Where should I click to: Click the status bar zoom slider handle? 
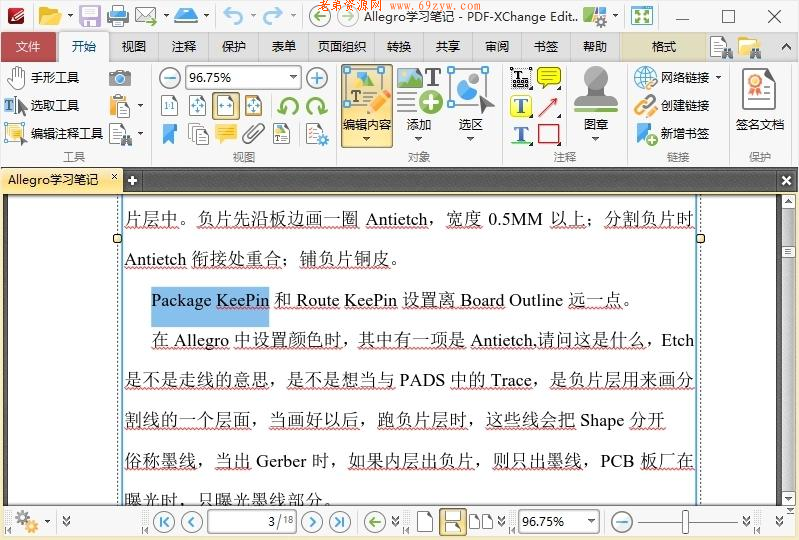click(685, 522)
